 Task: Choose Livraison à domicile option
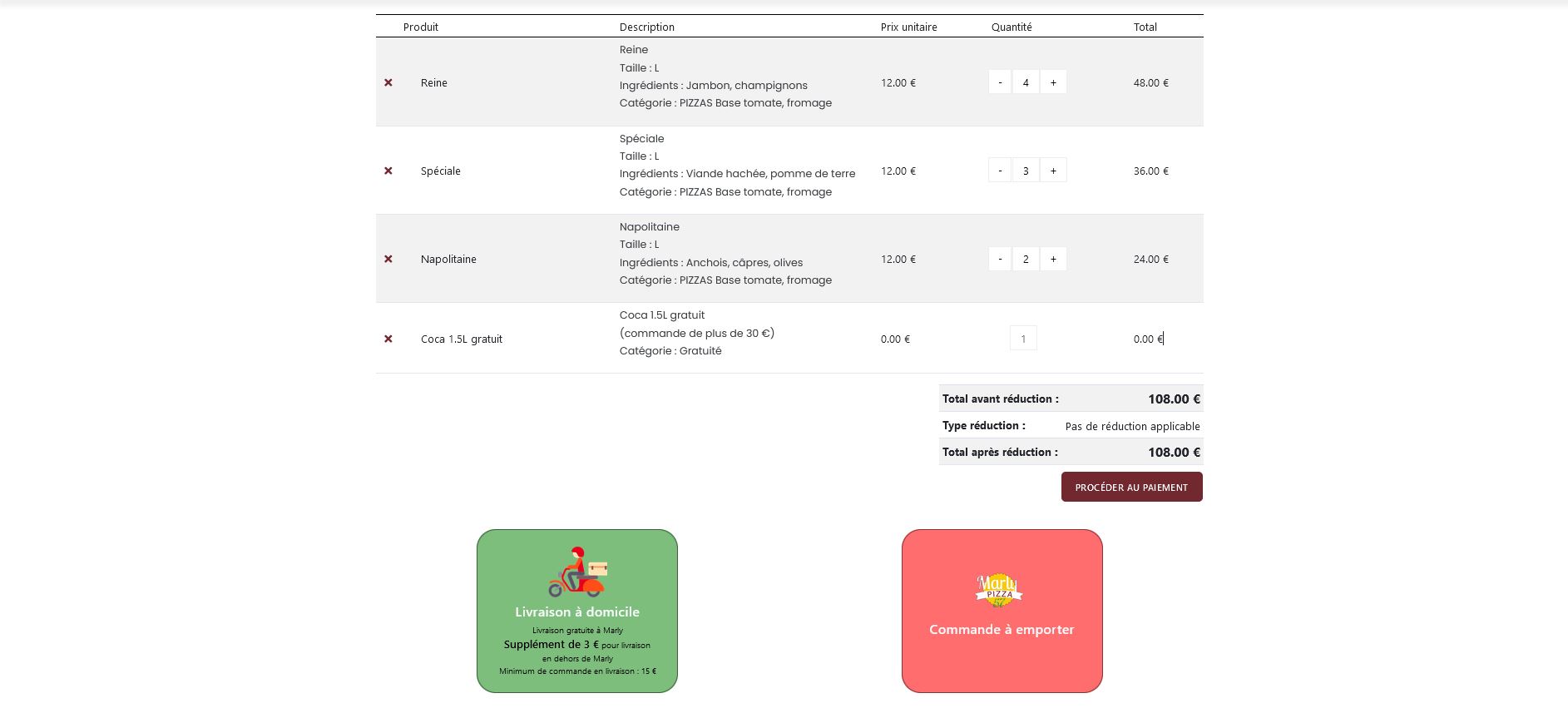577,612
